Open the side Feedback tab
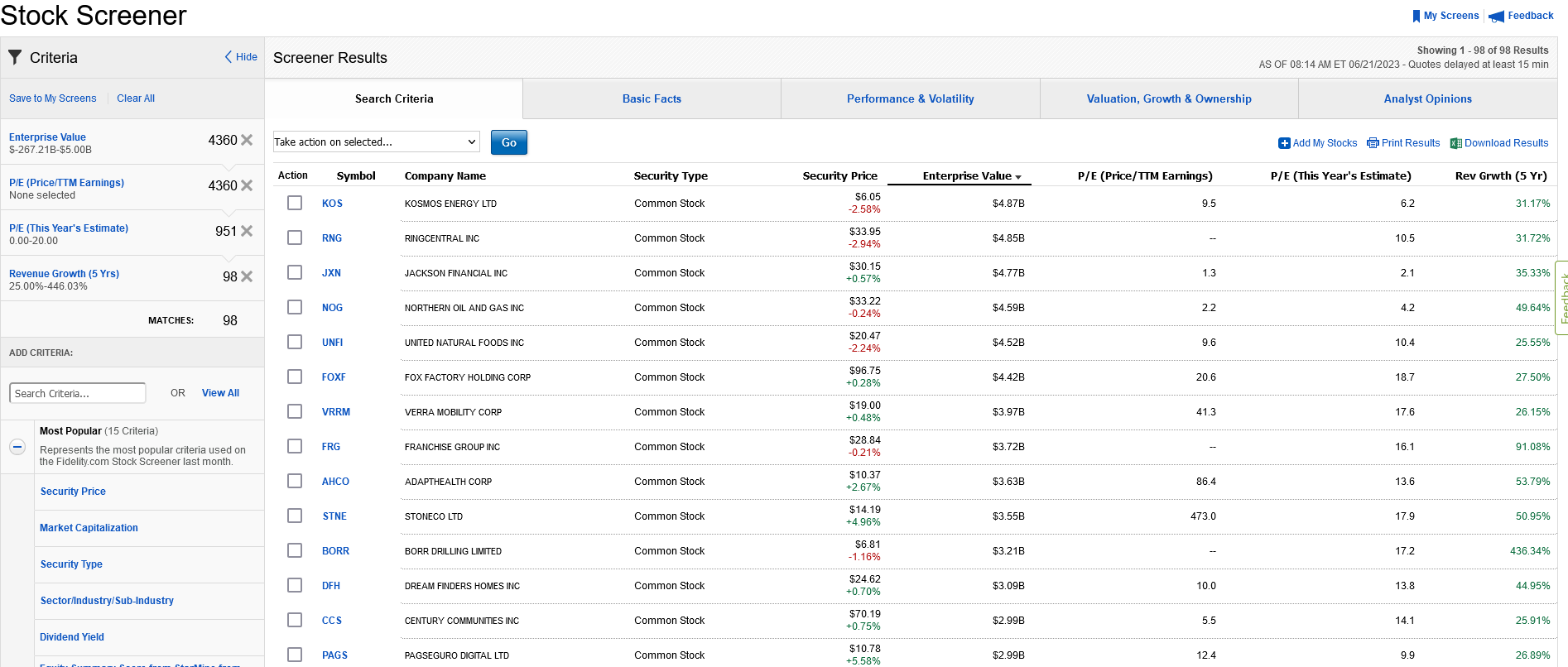This screenshot has height=667, width=1568. 1562,298
